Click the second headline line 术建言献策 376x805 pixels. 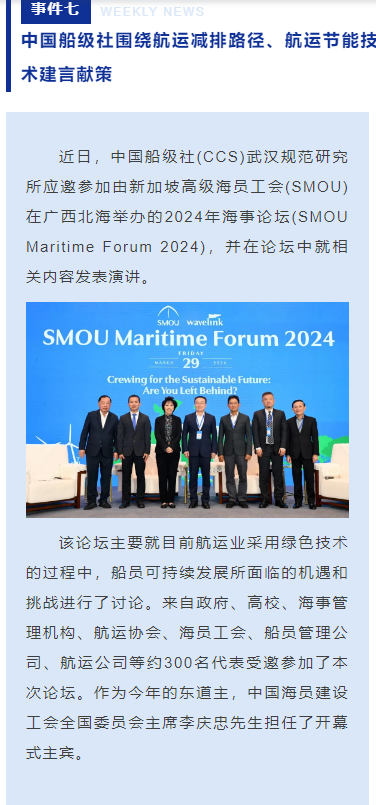pos(67,74)
